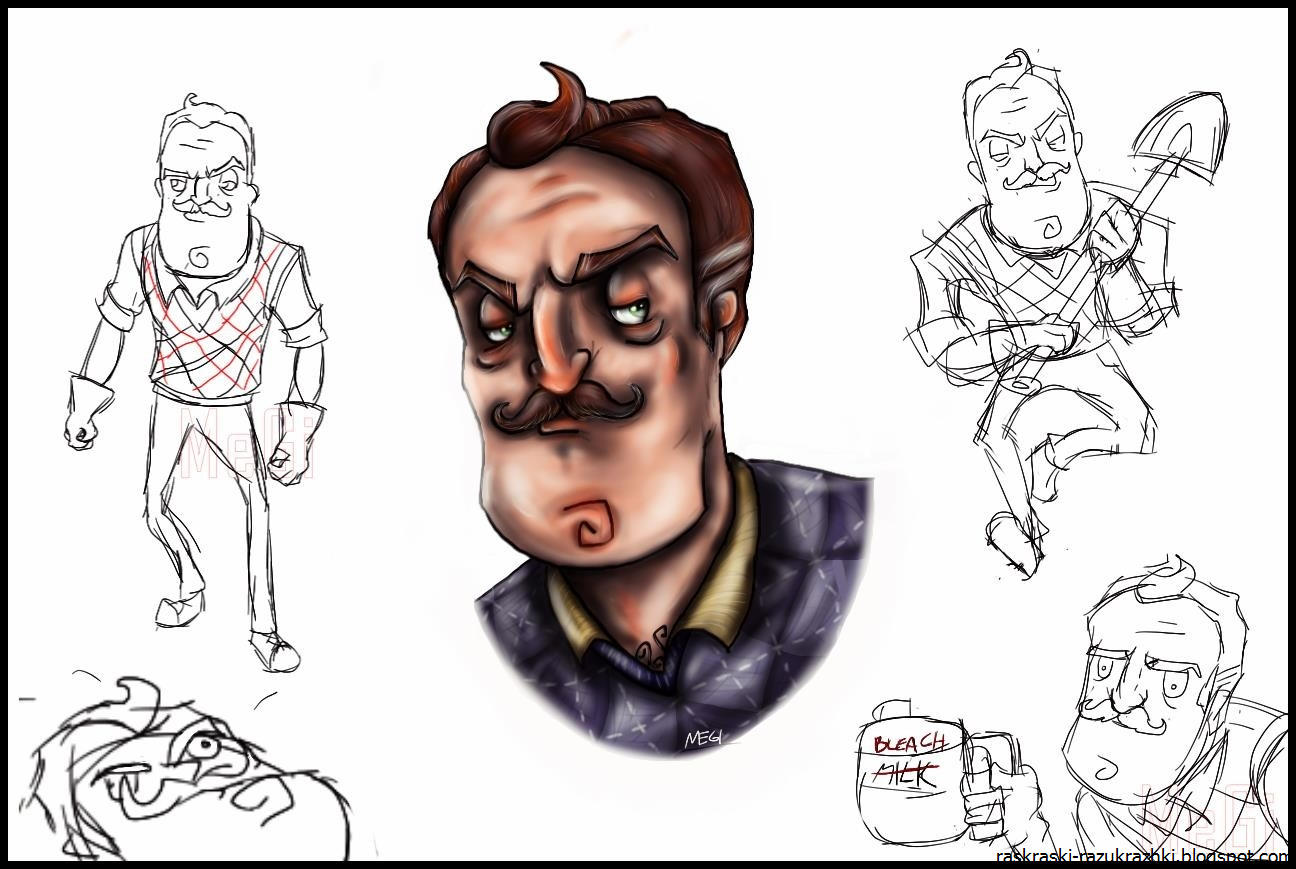Click the BLEACH text on the mug
This screenshot has height=869, width=1296.
point(910,743)
